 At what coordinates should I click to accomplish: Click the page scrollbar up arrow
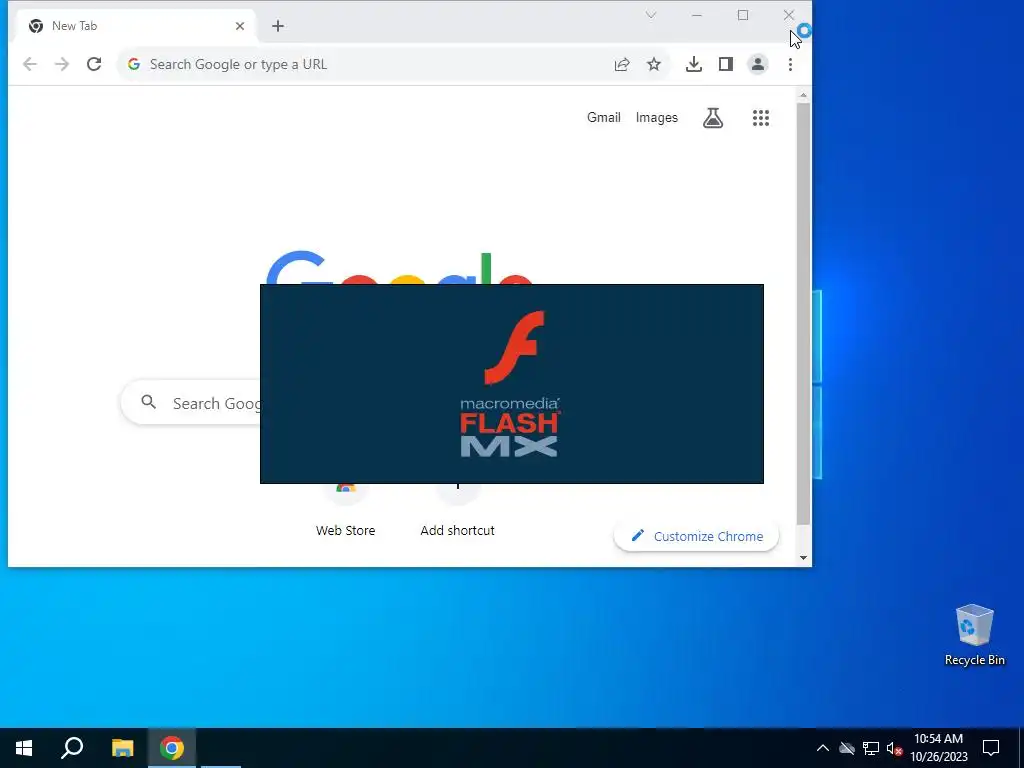tap(803, 95)
